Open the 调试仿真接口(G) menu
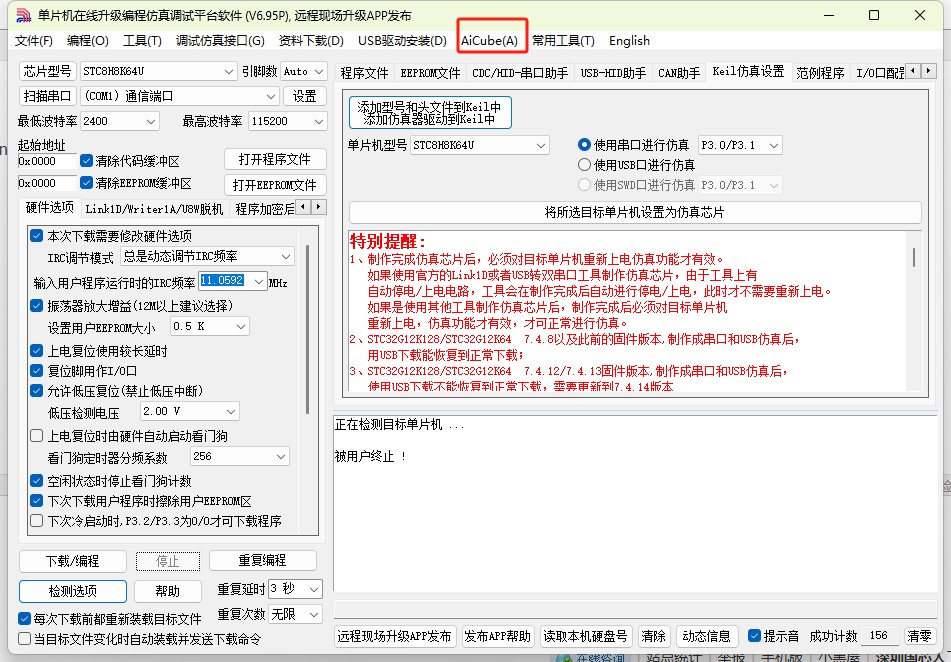The image size is (951, 662). point(220,41)
